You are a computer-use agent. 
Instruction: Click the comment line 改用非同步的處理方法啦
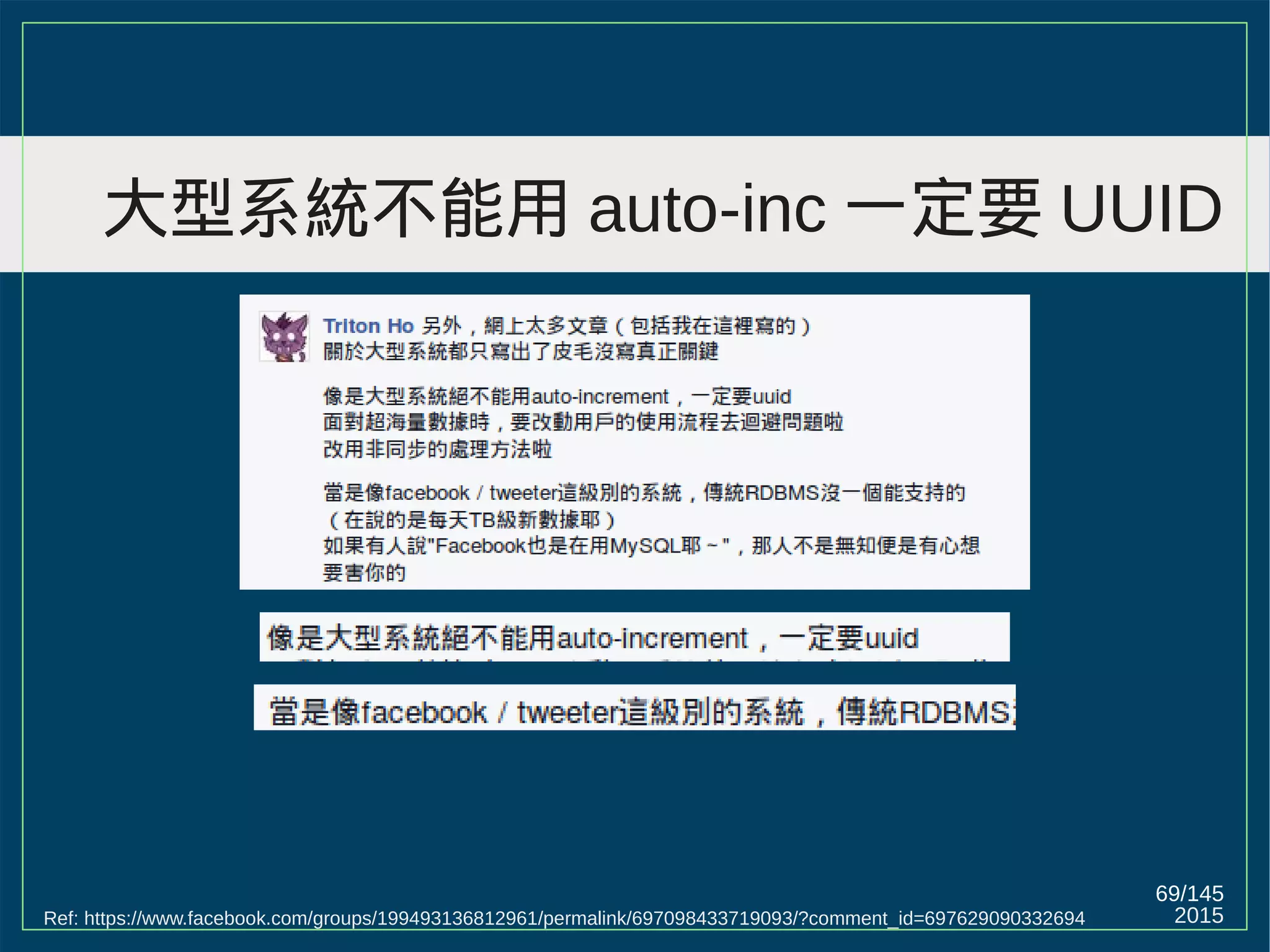click(438, 448)
